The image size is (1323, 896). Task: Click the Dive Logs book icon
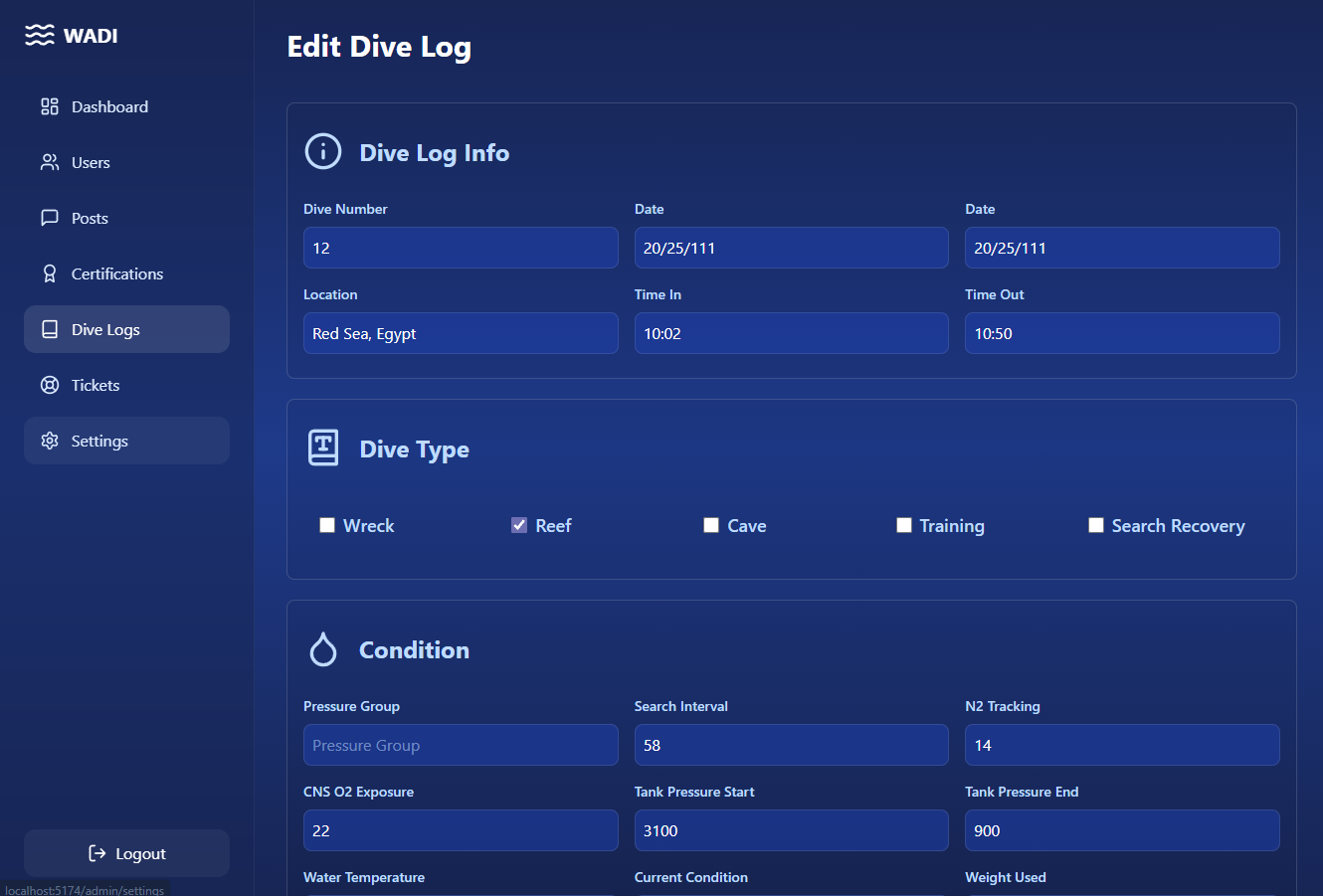click(50, 329)
